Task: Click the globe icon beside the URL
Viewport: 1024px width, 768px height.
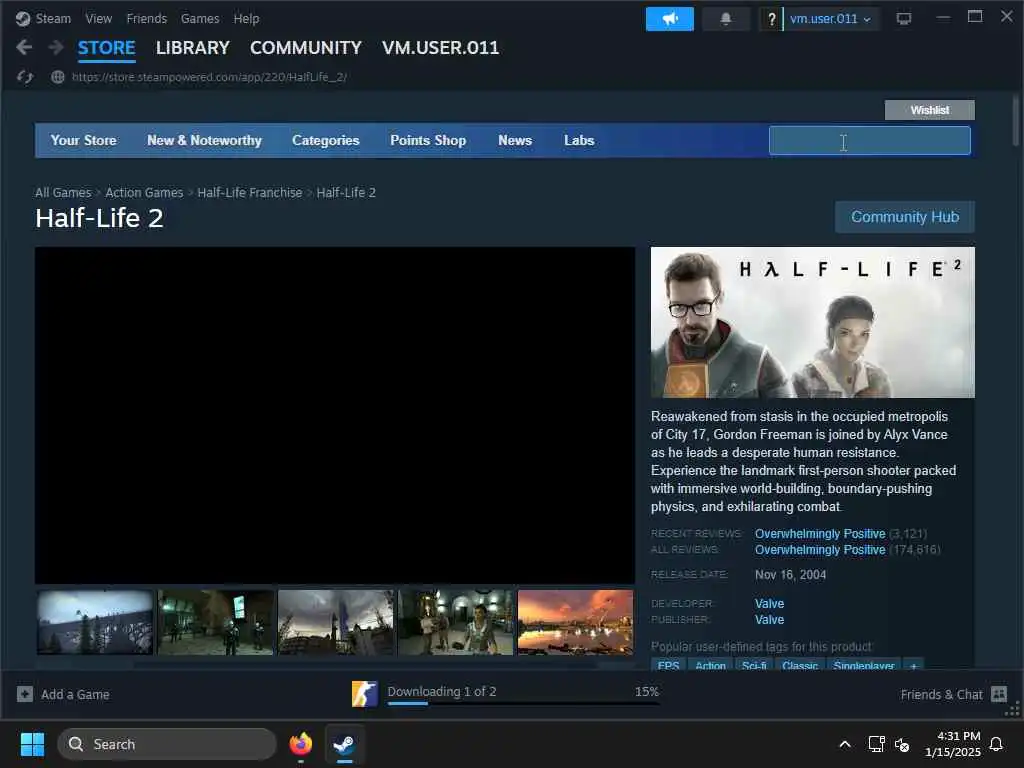Action: tap(57, 77)
